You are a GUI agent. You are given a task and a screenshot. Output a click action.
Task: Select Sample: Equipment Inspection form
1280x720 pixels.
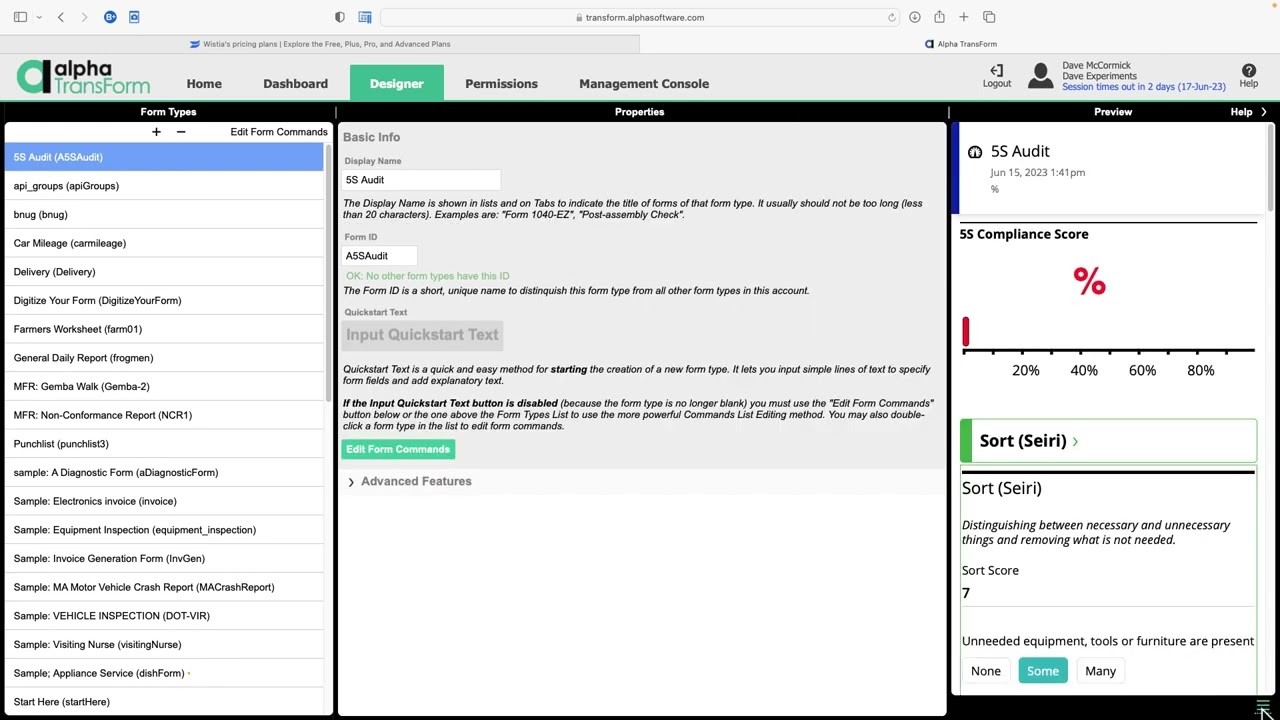click(164, 530)
